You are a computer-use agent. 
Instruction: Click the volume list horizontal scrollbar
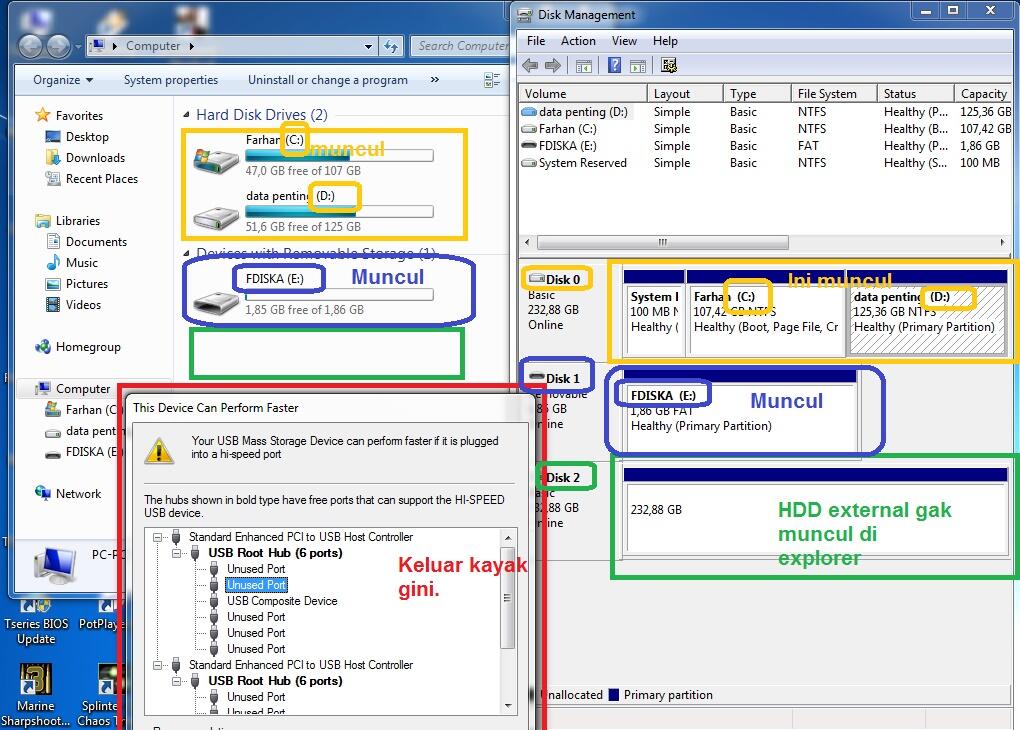[663, 242]
